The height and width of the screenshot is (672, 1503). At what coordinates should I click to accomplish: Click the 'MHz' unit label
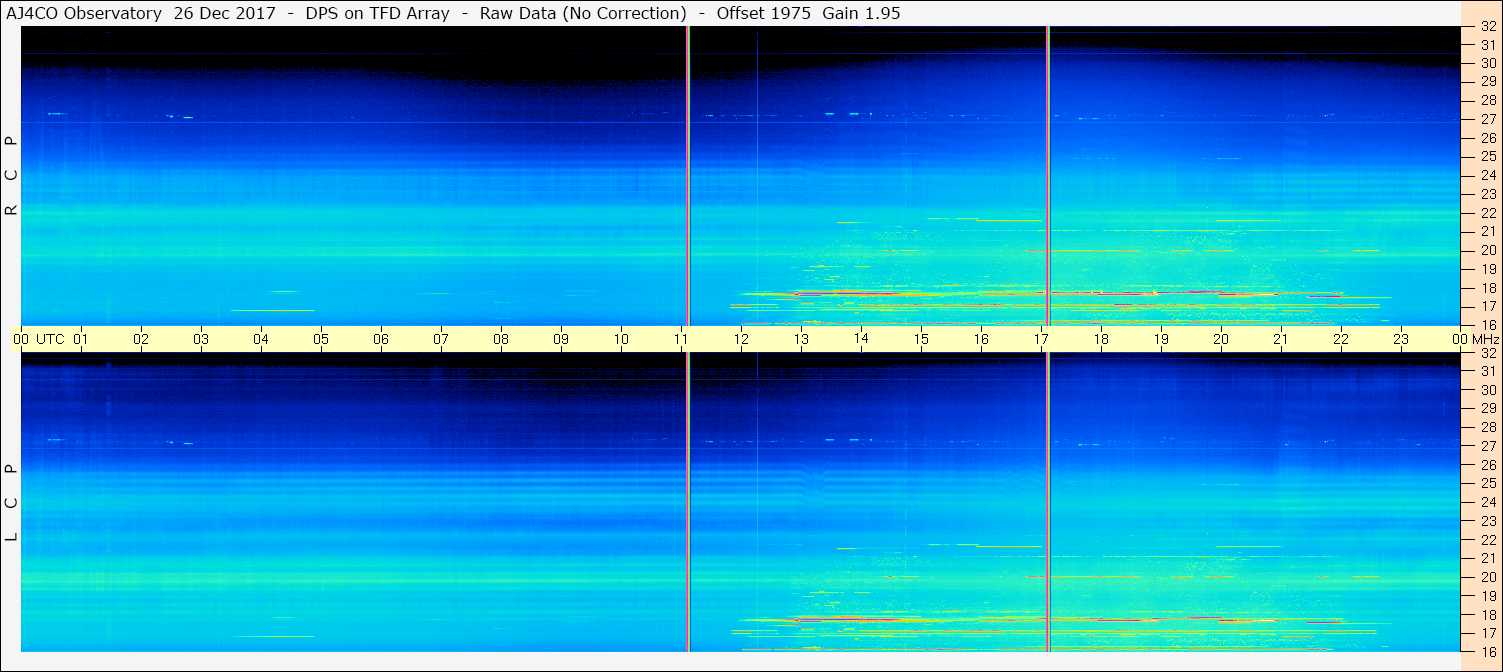point(1486,339)
